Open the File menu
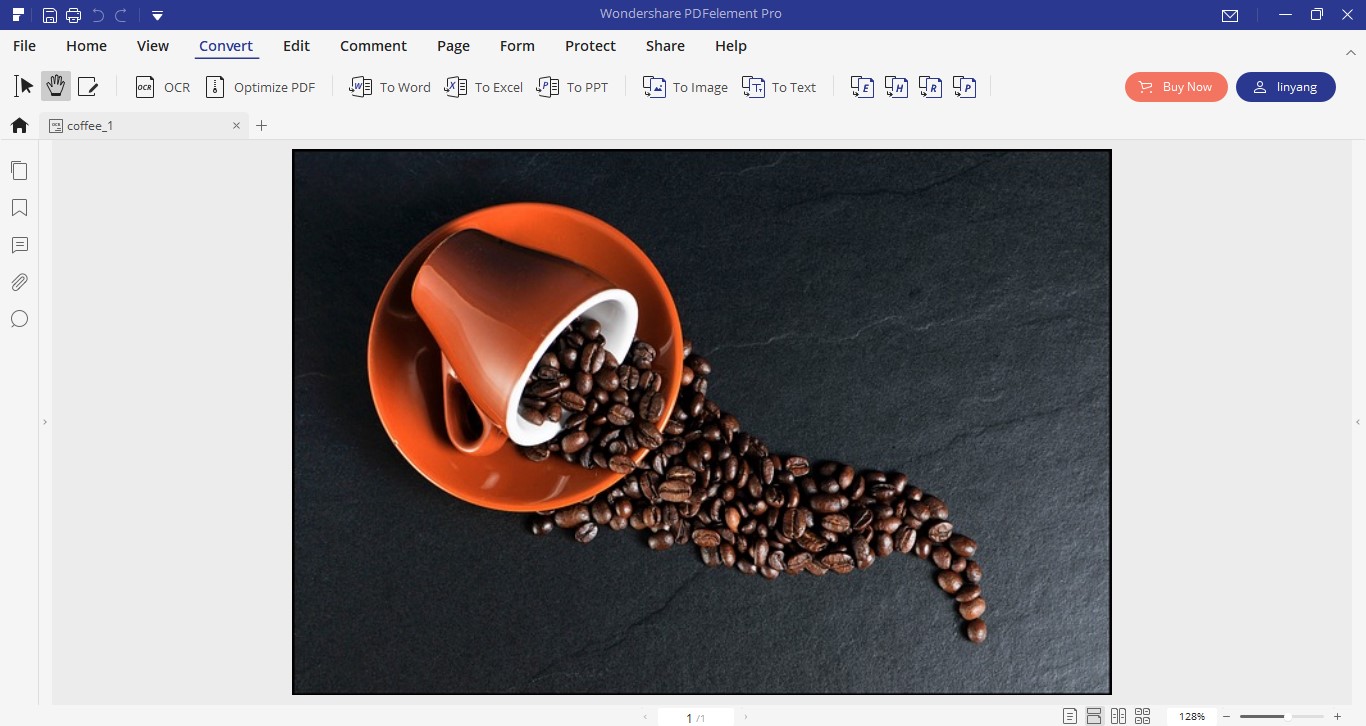Viewport: 1366px width, 726px height. click(24, 46)
